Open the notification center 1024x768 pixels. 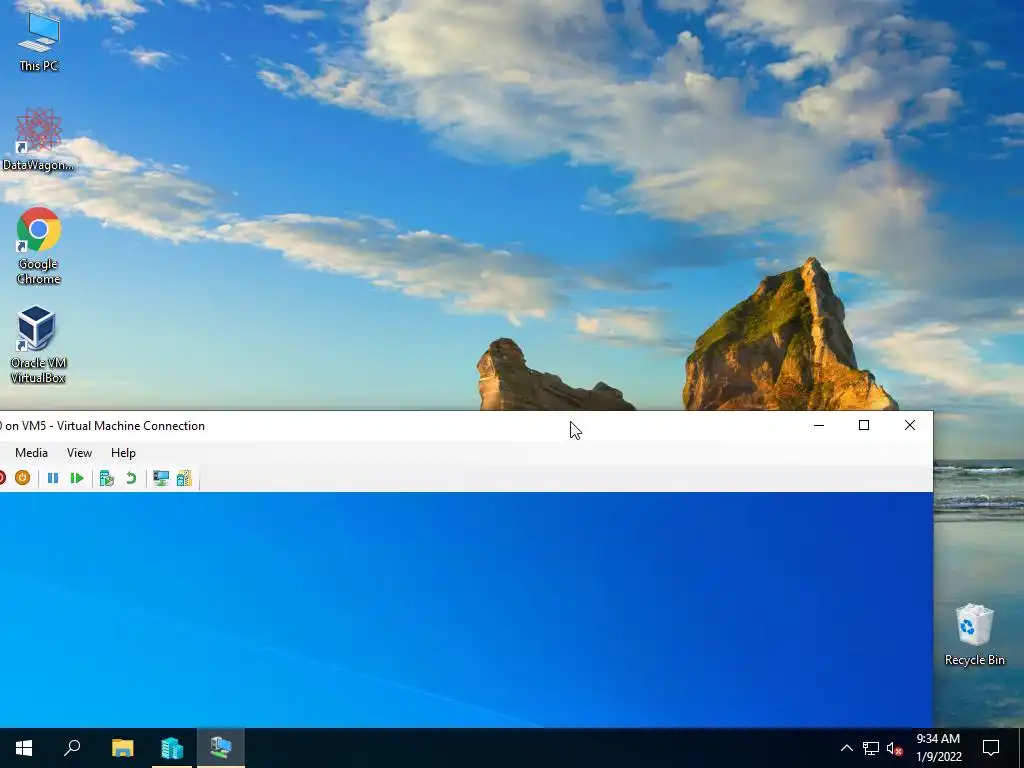coord(991,748)
